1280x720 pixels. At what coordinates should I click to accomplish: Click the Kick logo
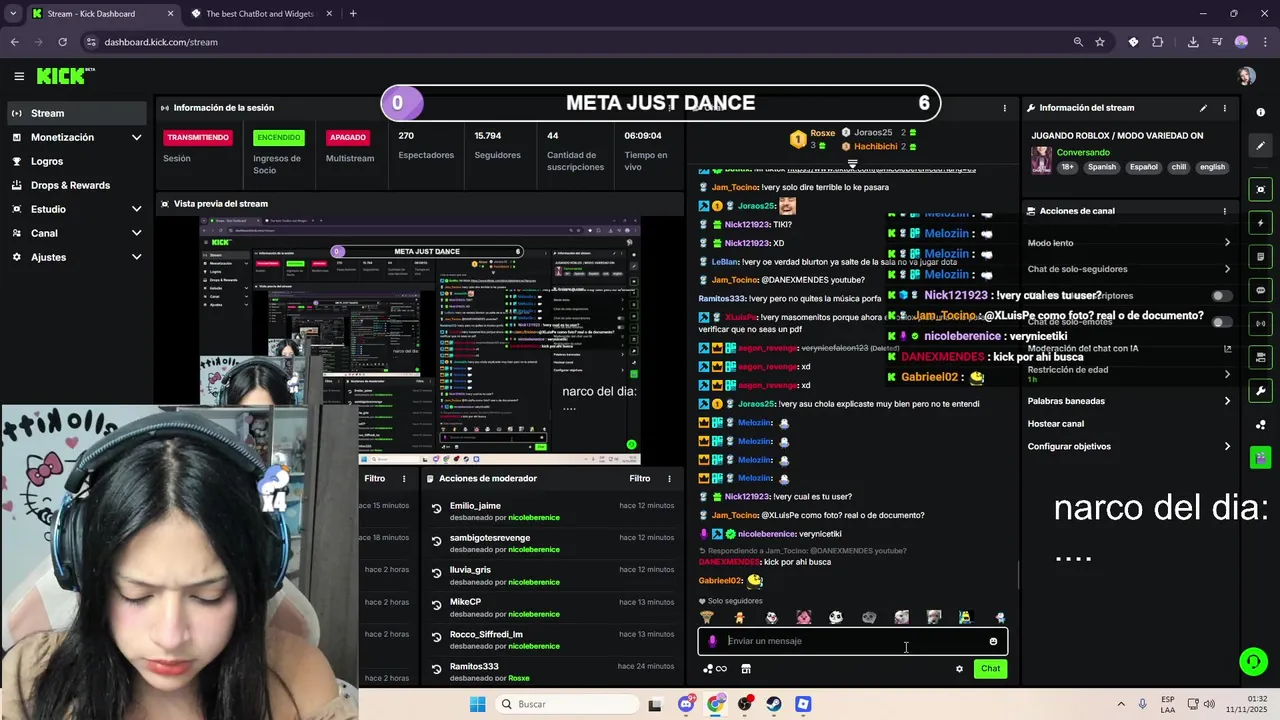point(65,76)
